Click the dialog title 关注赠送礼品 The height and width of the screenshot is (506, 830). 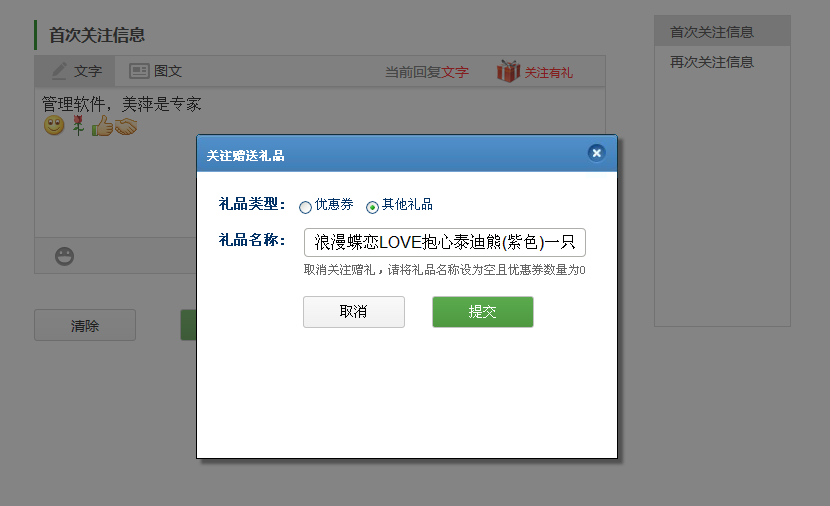pos(246,156)
